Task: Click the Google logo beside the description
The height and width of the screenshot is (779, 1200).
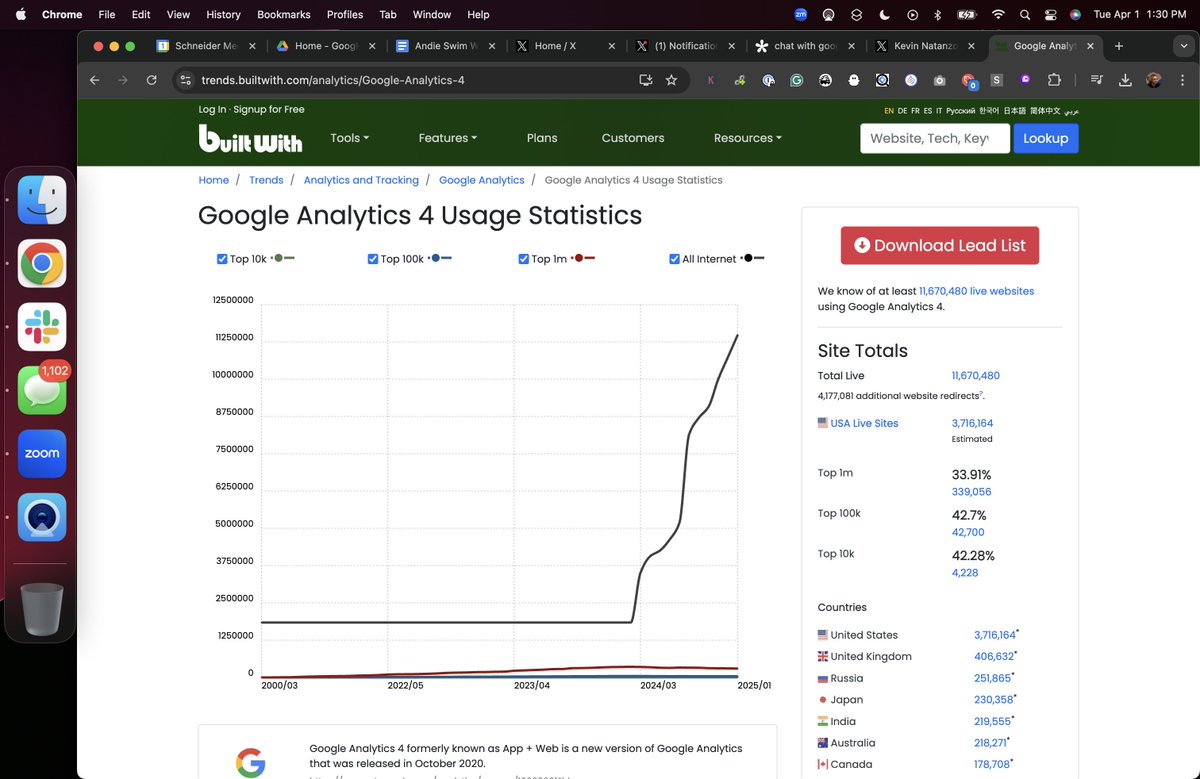Action: pos(250,763)
